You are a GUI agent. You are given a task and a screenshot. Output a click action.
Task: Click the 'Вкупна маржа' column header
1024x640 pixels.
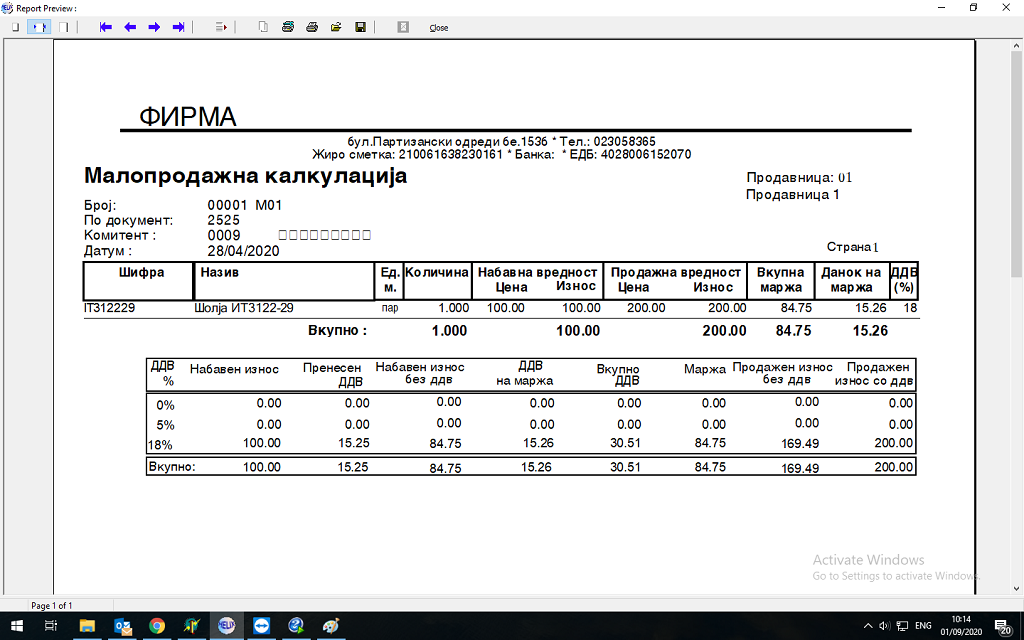click(x=781, y=280)
